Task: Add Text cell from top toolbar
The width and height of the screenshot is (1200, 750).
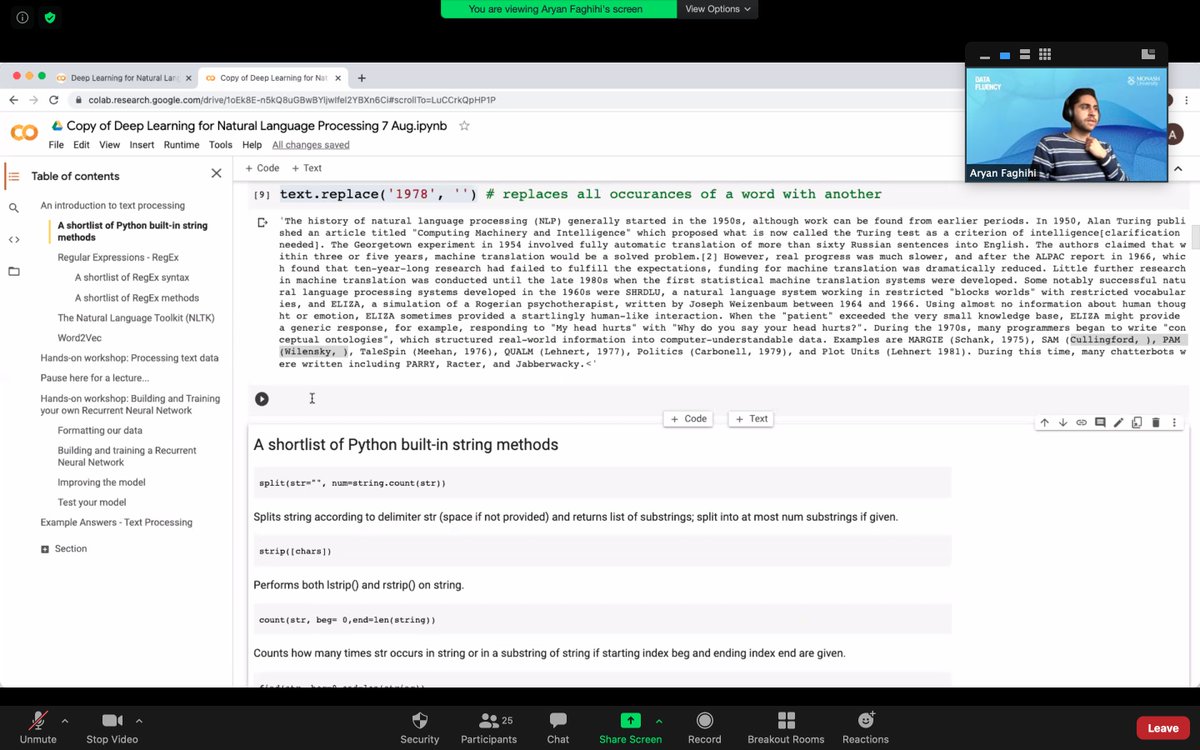Action: point(306,168)
